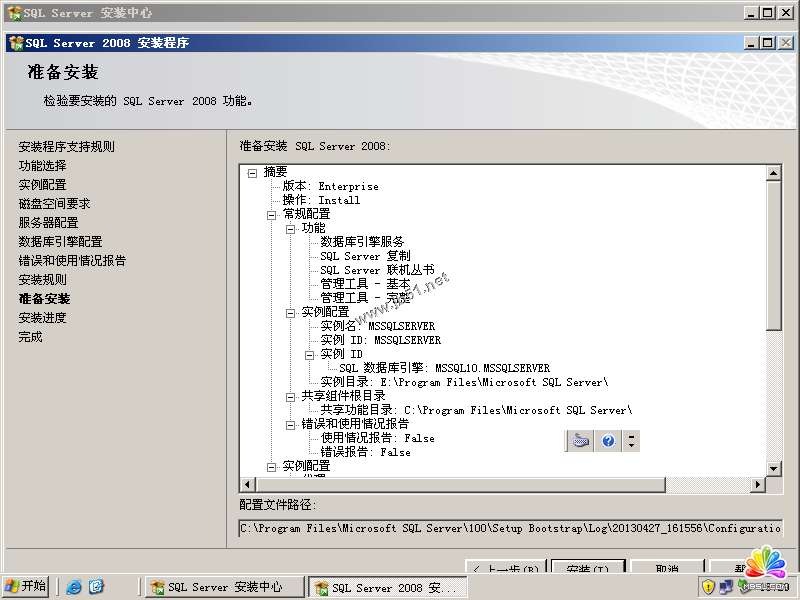Screen dimensions: 800x600
Task: Collapse the 功能 tree node
Action: [290, 228]
